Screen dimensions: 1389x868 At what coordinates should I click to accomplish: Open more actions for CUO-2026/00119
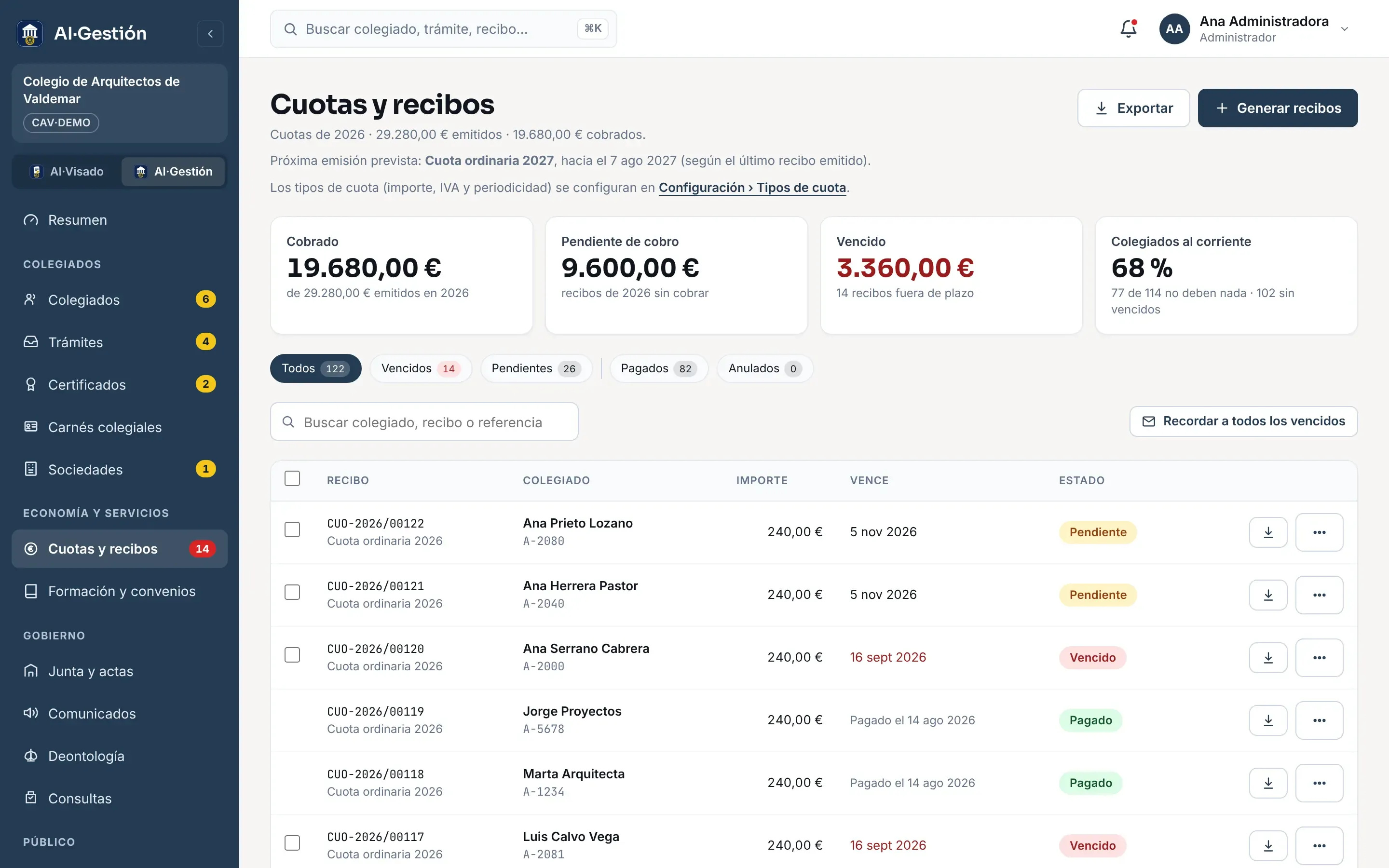1319,720
